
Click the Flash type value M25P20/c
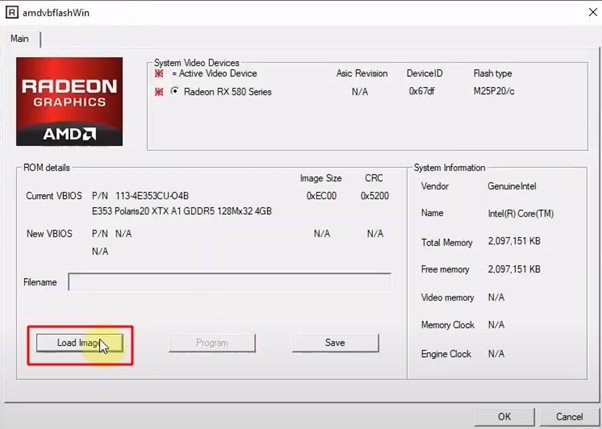tap(492, 92)
